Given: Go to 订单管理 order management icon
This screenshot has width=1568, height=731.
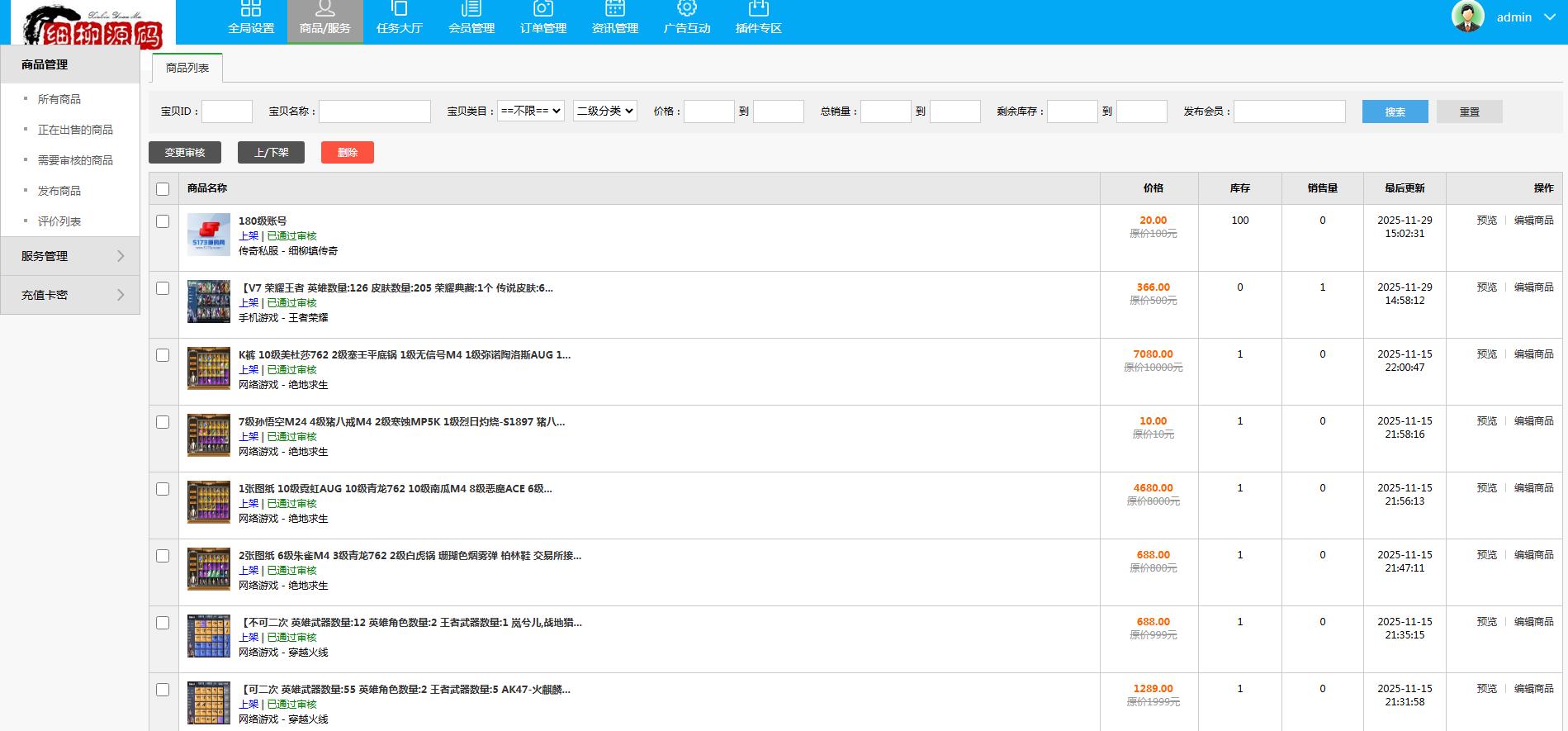Looking at the screenshot, I should [542, 10].
